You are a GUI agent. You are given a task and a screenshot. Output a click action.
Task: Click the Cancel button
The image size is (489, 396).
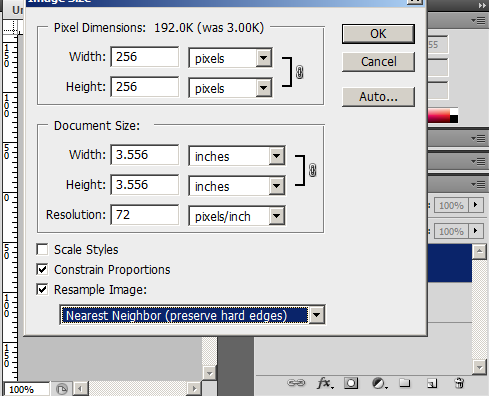tap(378, 62)
